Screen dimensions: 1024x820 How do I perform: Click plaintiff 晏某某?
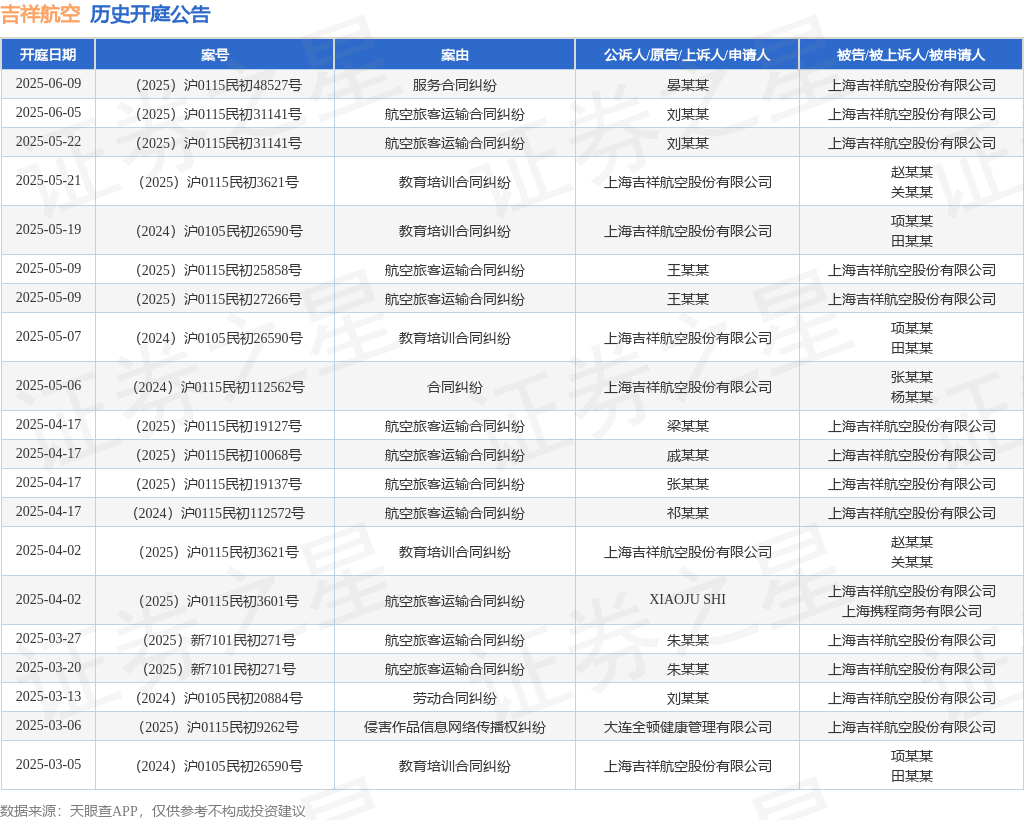(x=688, y=86)
